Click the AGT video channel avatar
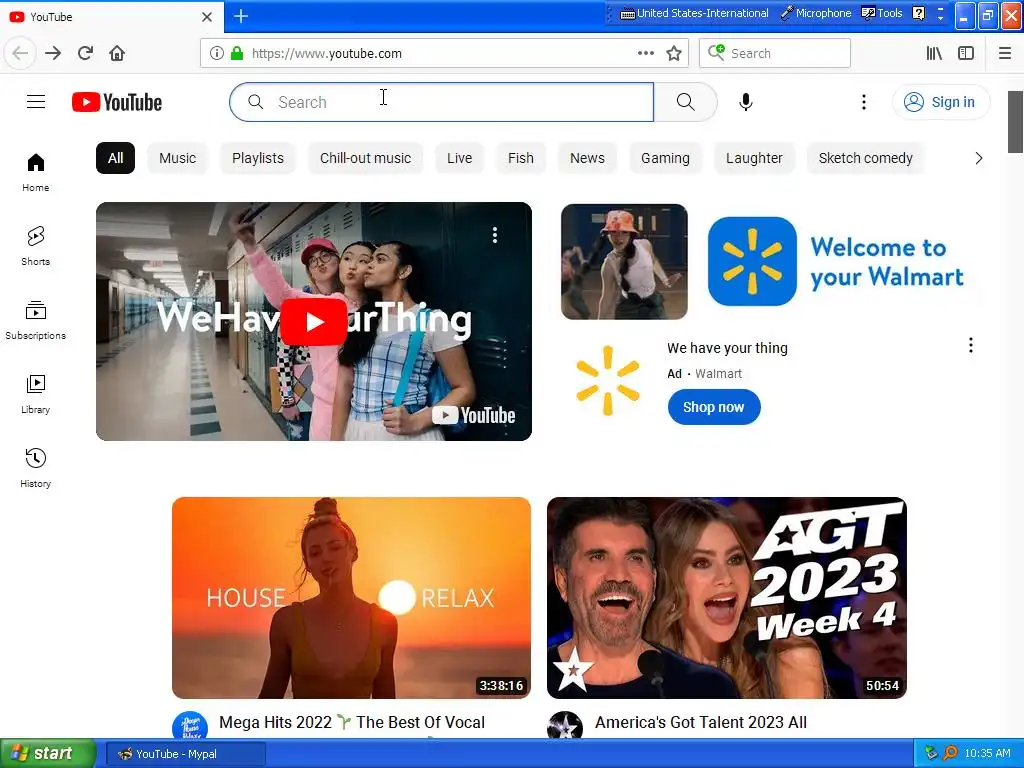This screenshot has height=768, width=1024. pyautogui.click(x=565, y=726)
